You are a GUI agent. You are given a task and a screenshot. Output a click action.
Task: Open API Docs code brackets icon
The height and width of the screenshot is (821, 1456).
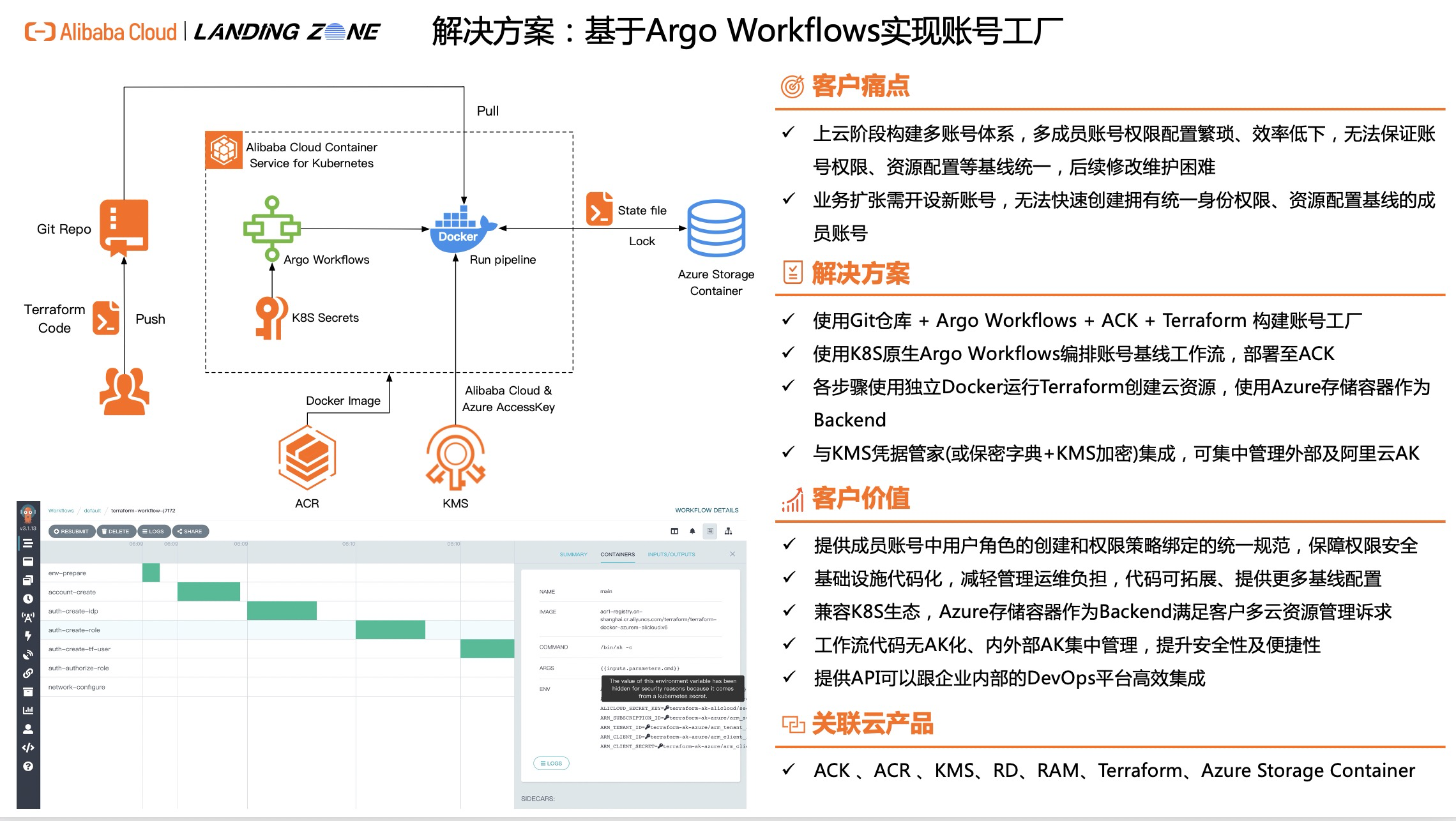(28, 748)
